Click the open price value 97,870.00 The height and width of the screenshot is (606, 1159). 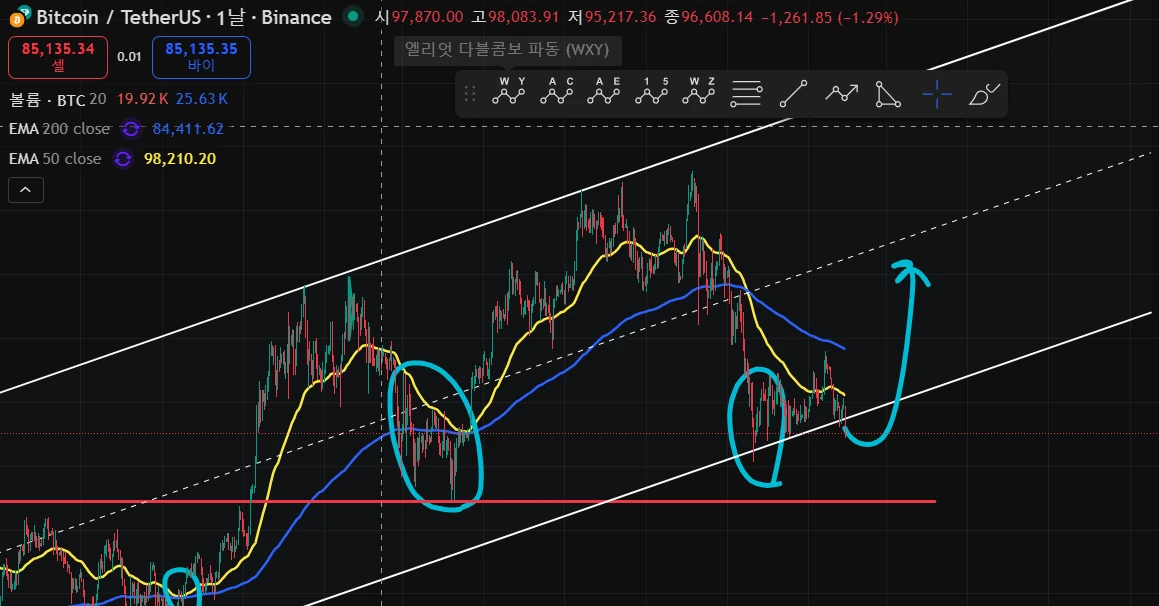(x=427, y=17)
